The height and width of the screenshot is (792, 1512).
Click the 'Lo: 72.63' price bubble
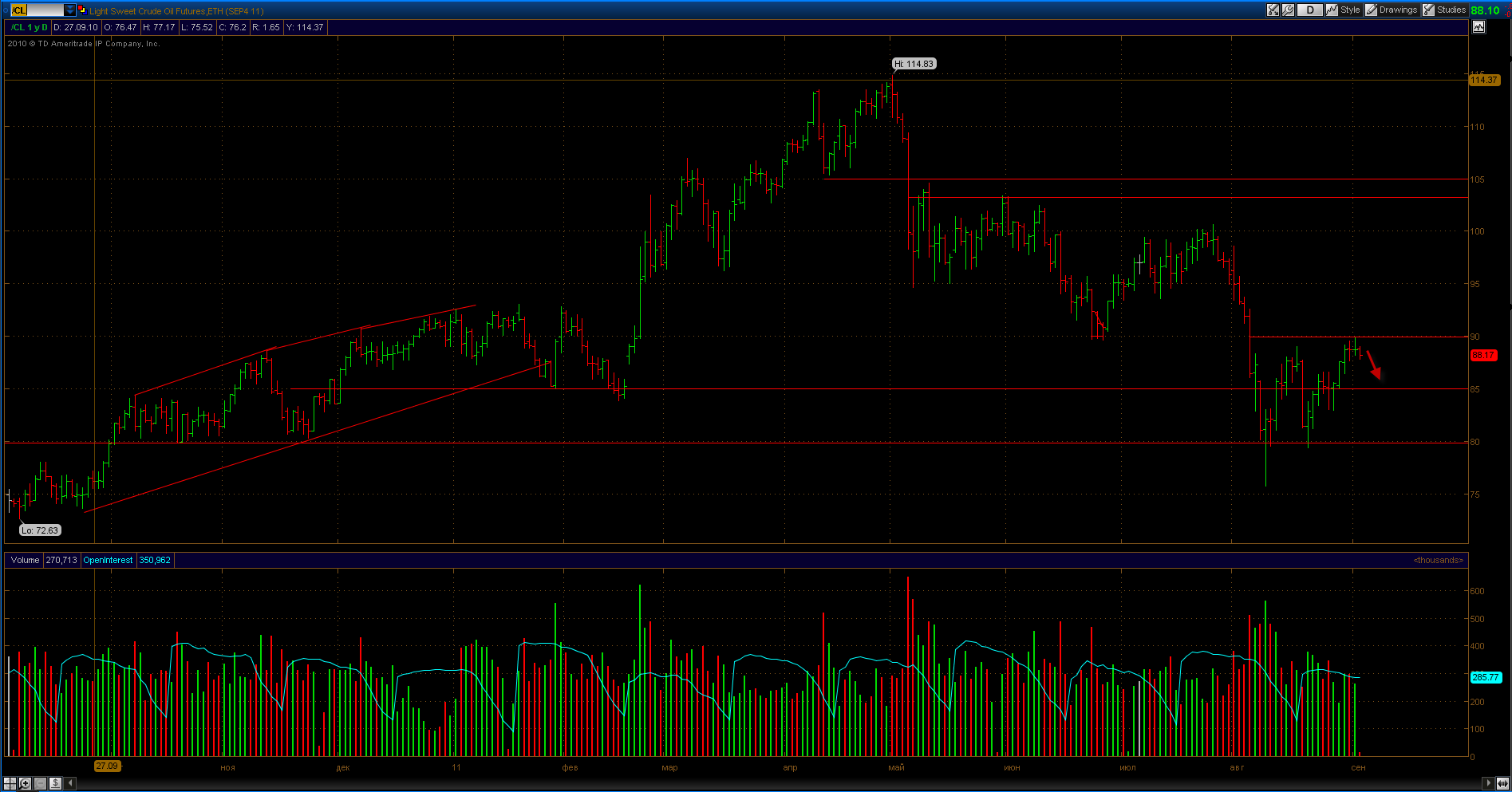pyautogui.click(x=40, y=530)
